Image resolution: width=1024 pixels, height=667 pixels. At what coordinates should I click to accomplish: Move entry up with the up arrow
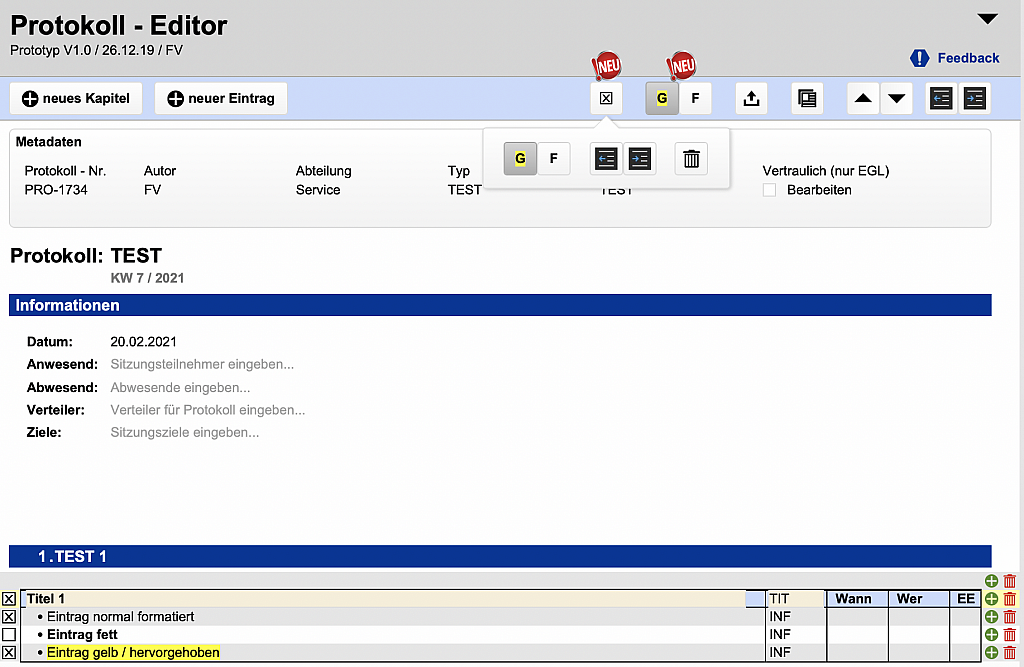coord(863,99)
